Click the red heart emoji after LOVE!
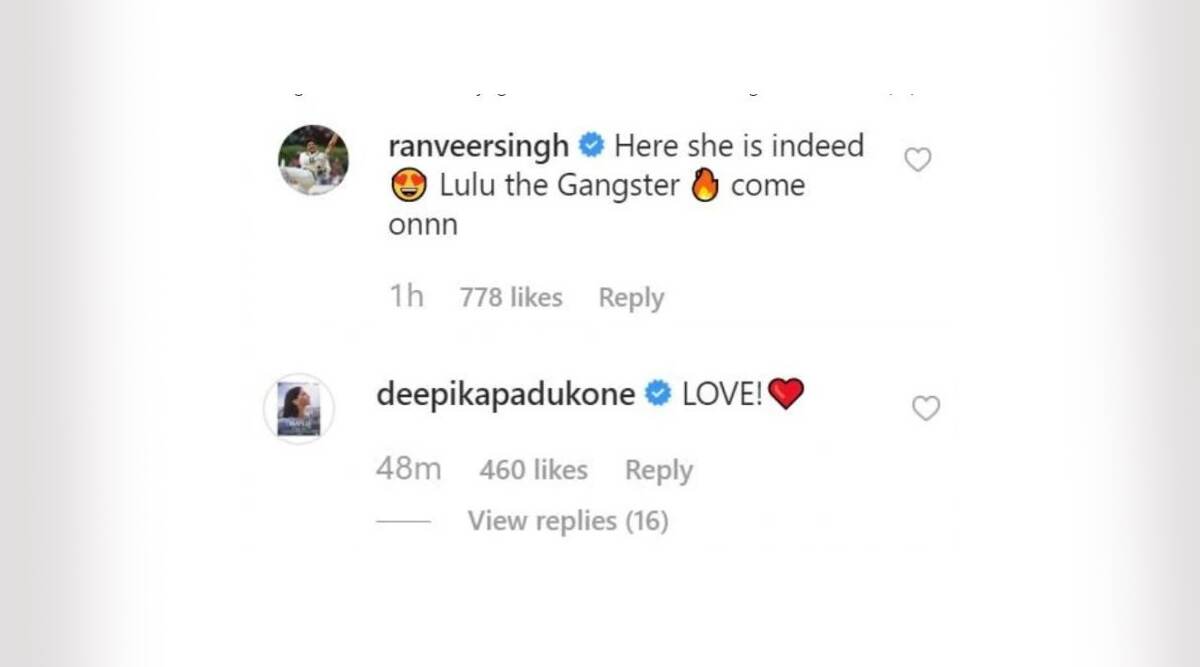Image resolution: width=1200 pixels, height=667 pixels. tap(787, 395)
